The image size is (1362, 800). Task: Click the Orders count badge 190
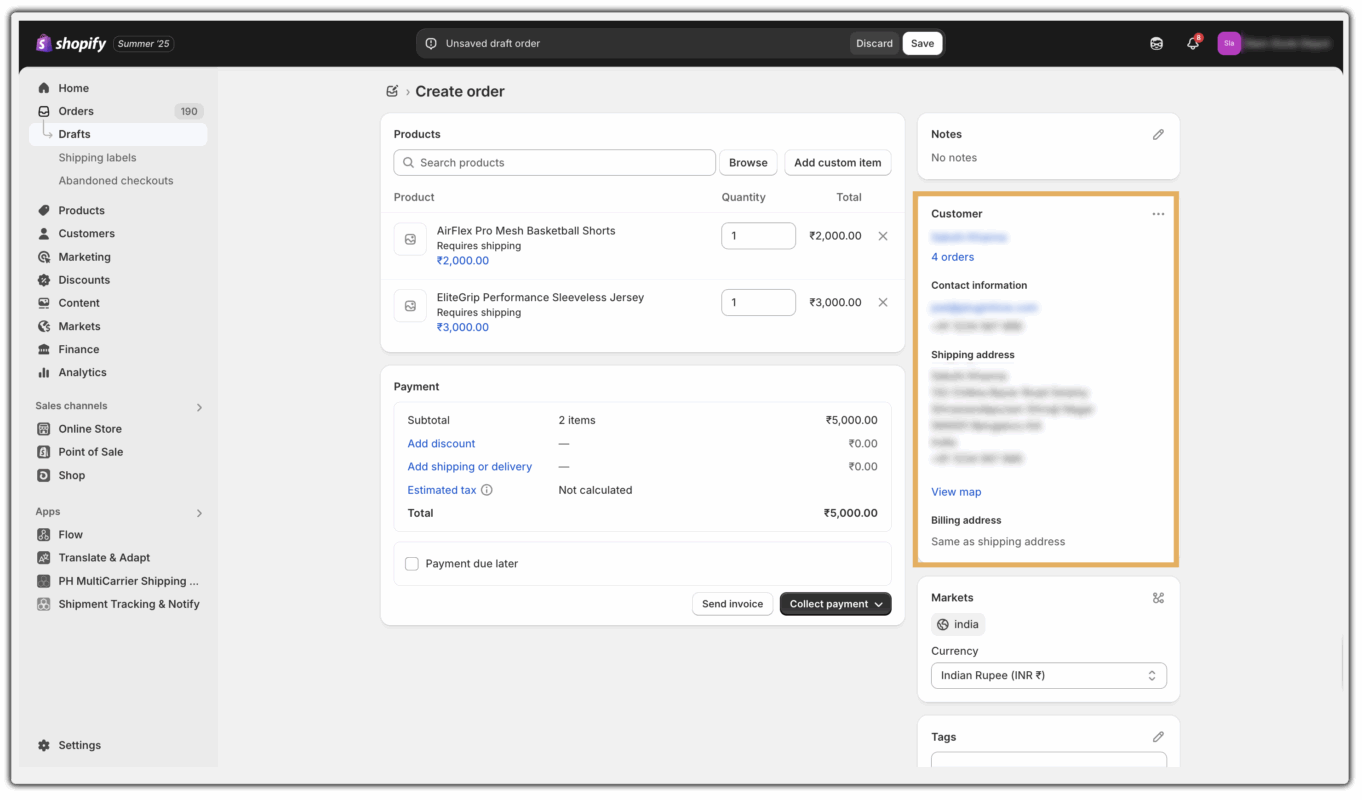189,111
